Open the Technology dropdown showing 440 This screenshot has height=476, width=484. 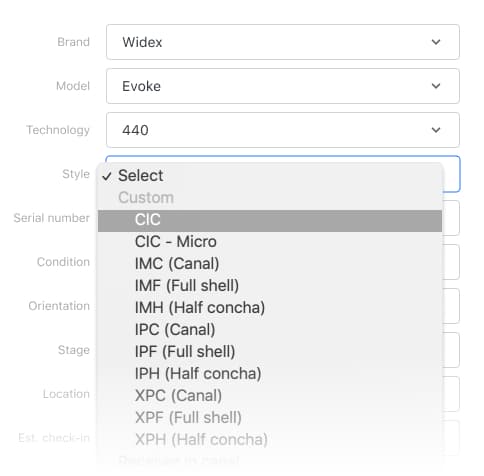click(x=283, y=130)
